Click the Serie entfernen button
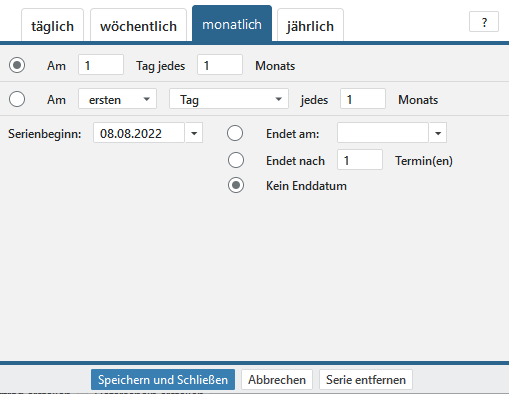The width and height of the screenshot is (509, 394). coord(366,379)
